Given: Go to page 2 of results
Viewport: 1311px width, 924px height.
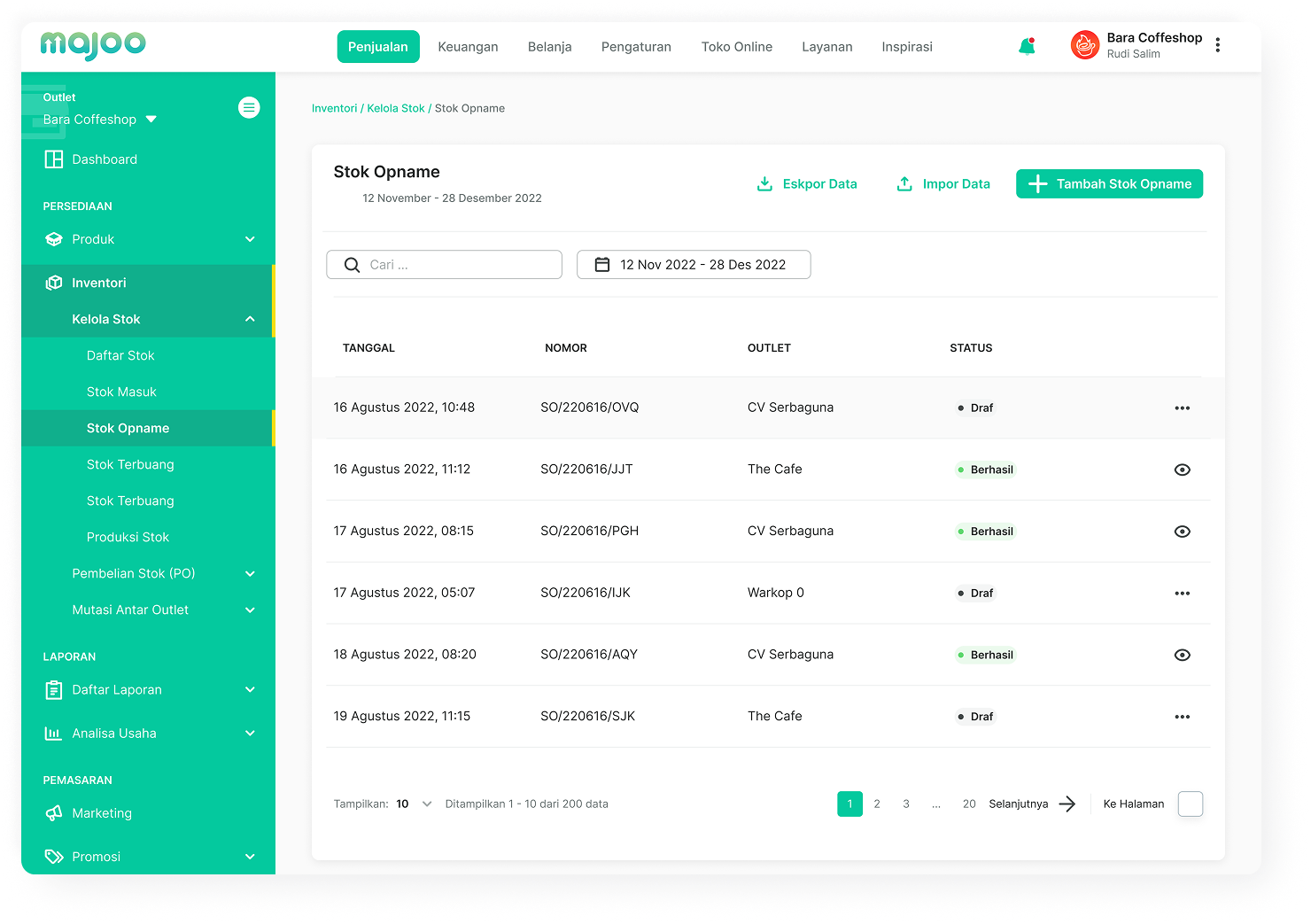Looking at the screenshot, I should pos(877,804).
